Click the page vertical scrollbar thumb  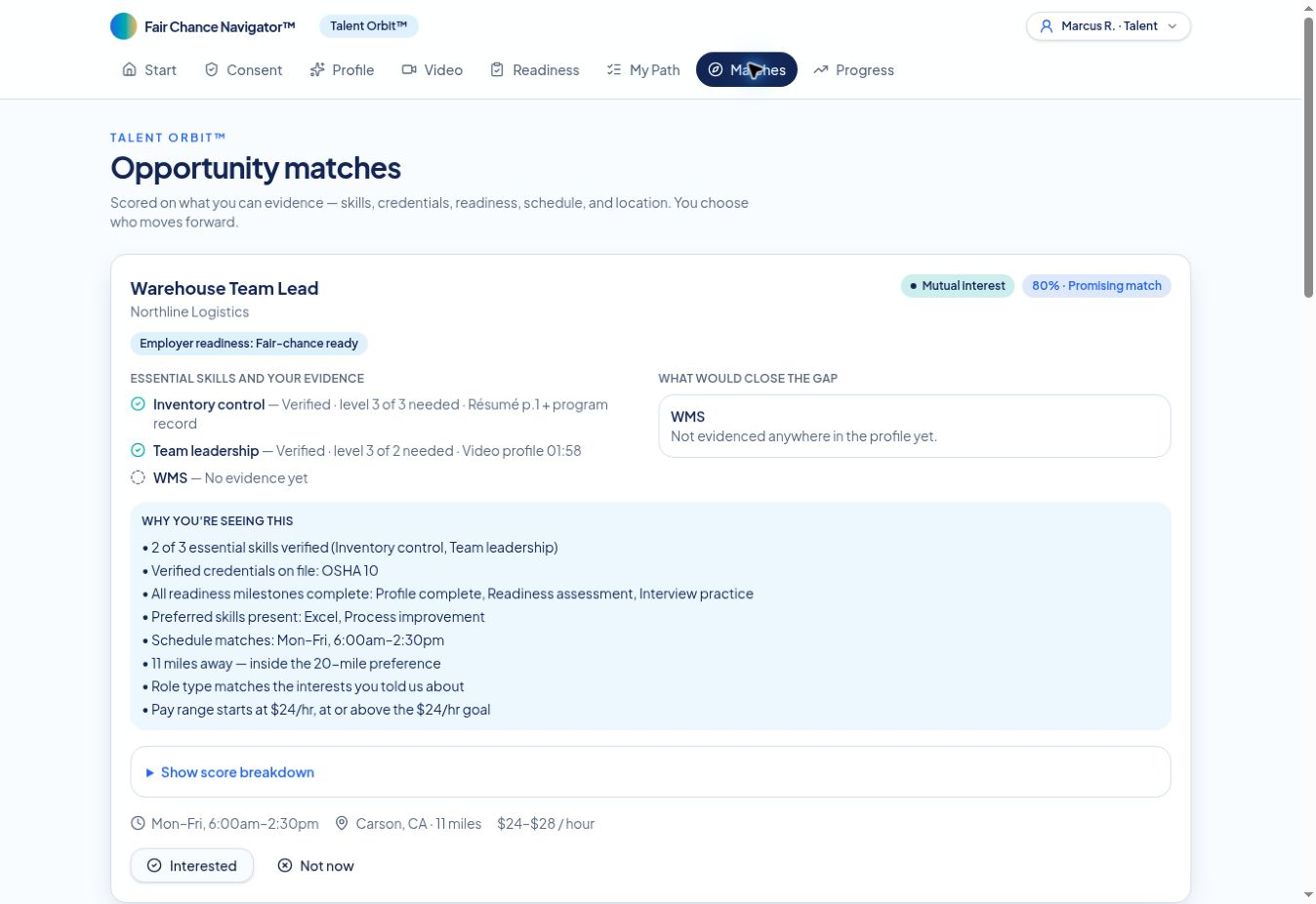pyautogui.click(x=1309, y=157)
